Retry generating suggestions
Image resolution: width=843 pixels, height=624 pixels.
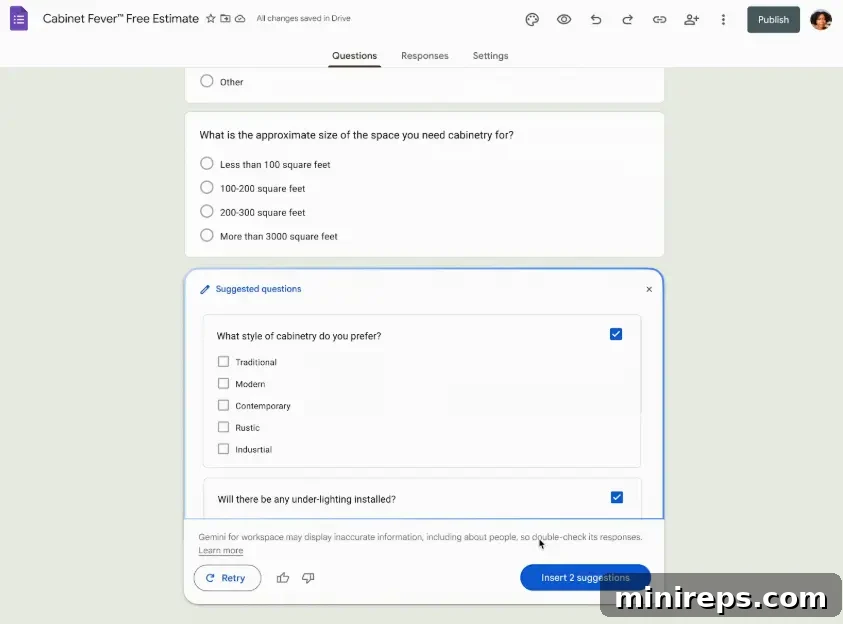(227, 578)
